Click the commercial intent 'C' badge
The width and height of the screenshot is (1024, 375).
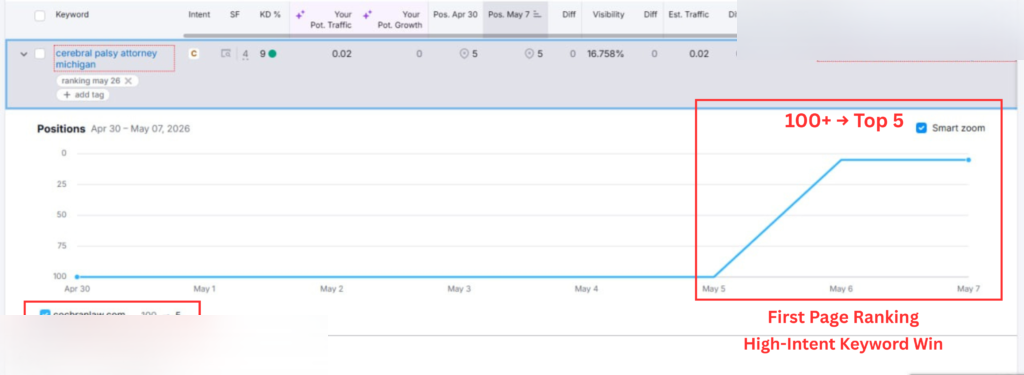194,54
